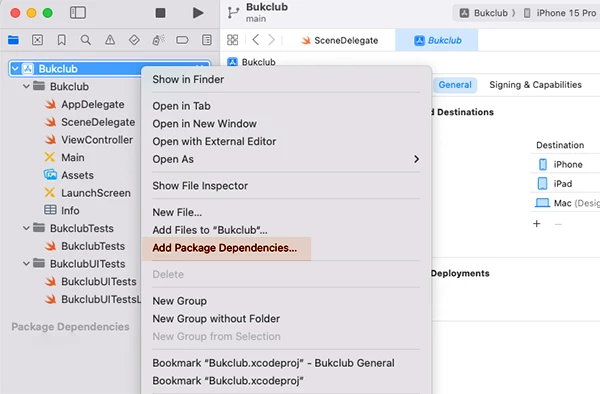The height and width of the screenshot is (394, 600).
Task: Open the Source Control navigator
Action: (37, 40)
